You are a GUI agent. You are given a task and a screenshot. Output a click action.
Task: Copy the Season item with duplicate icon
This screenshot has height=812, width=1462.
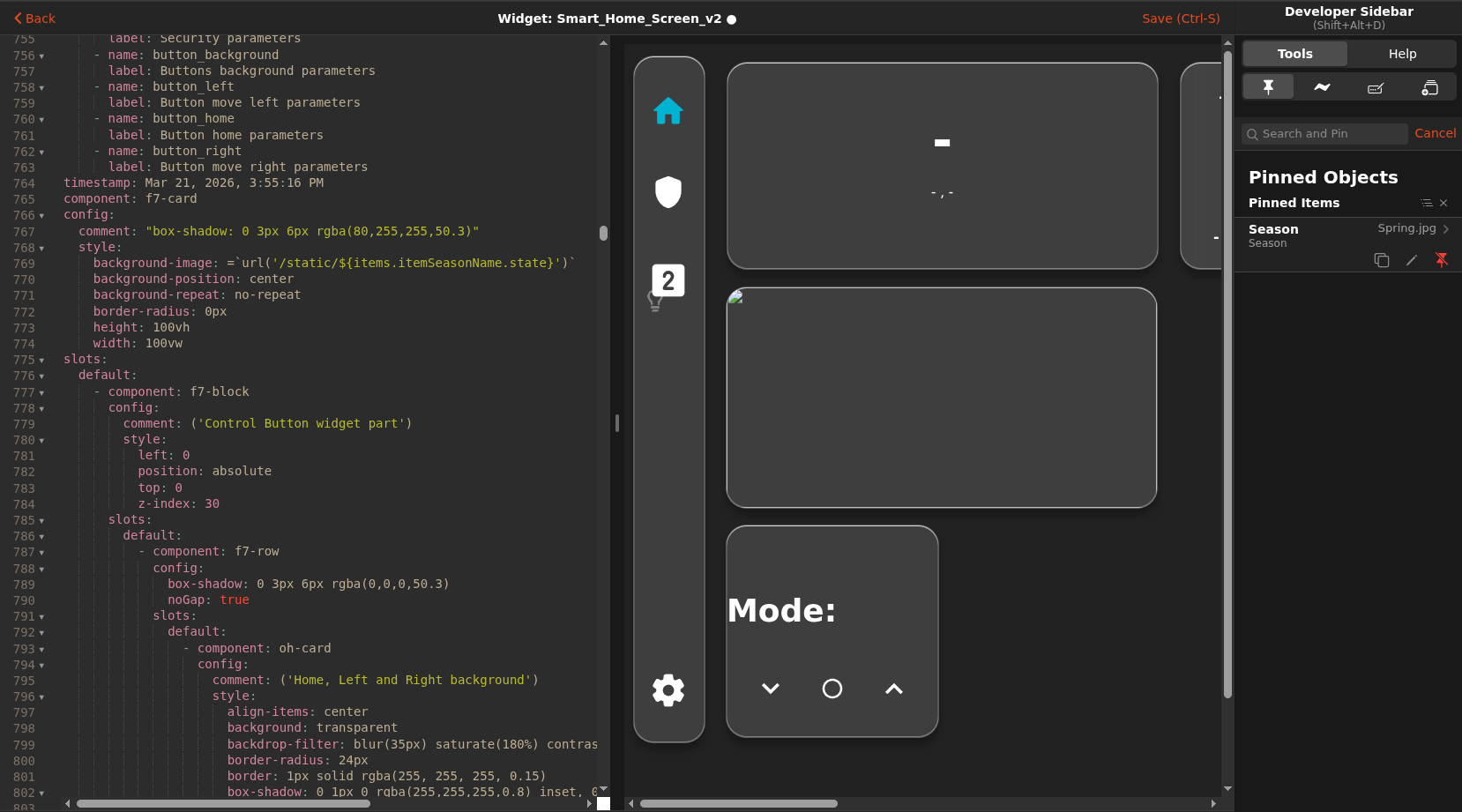[1382, 260]
